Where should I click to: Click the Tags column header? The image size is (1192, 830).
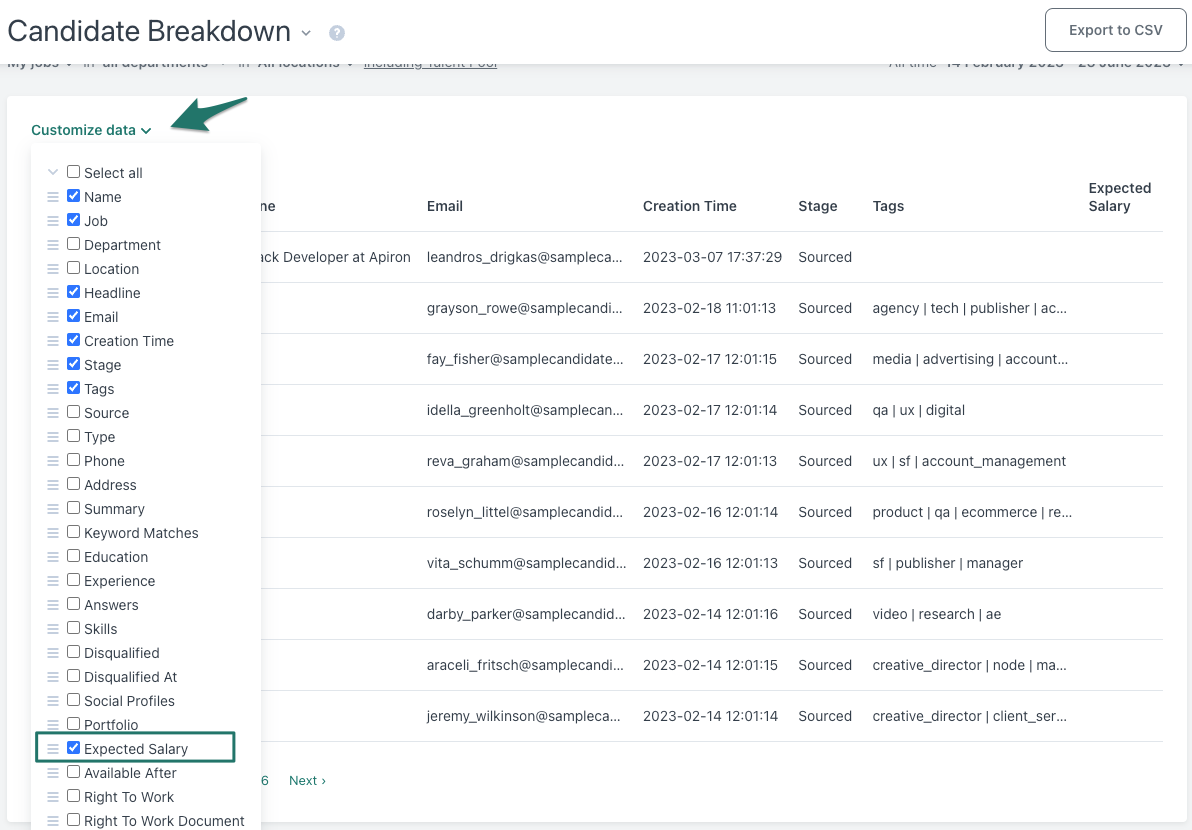coord(888,206)
